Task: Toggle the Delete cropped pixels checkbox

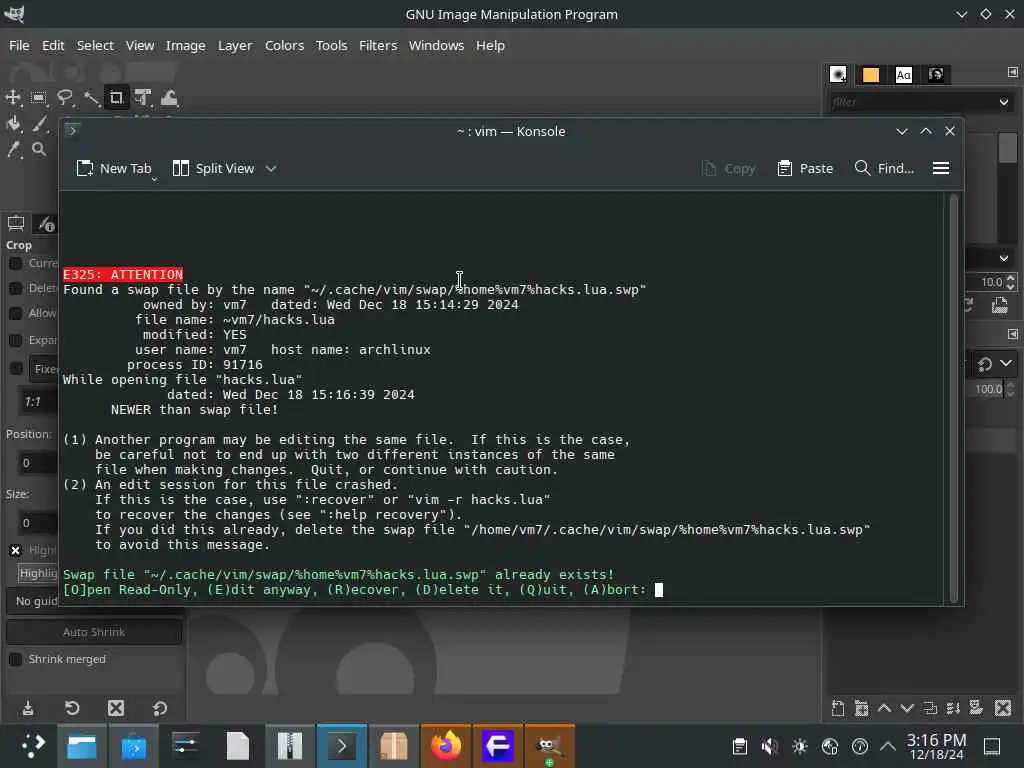Action: click(x=16, y=288)
